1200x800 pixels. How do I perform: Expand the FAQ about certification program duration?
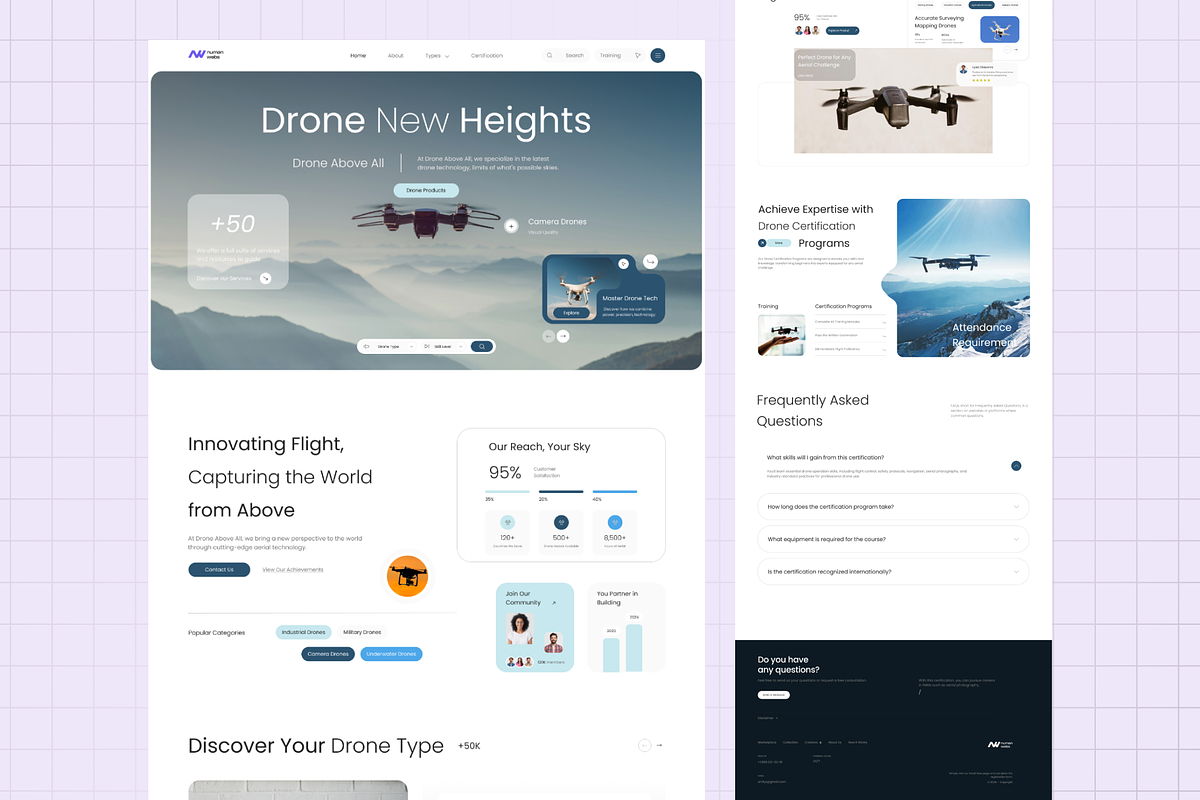point(893,507)
